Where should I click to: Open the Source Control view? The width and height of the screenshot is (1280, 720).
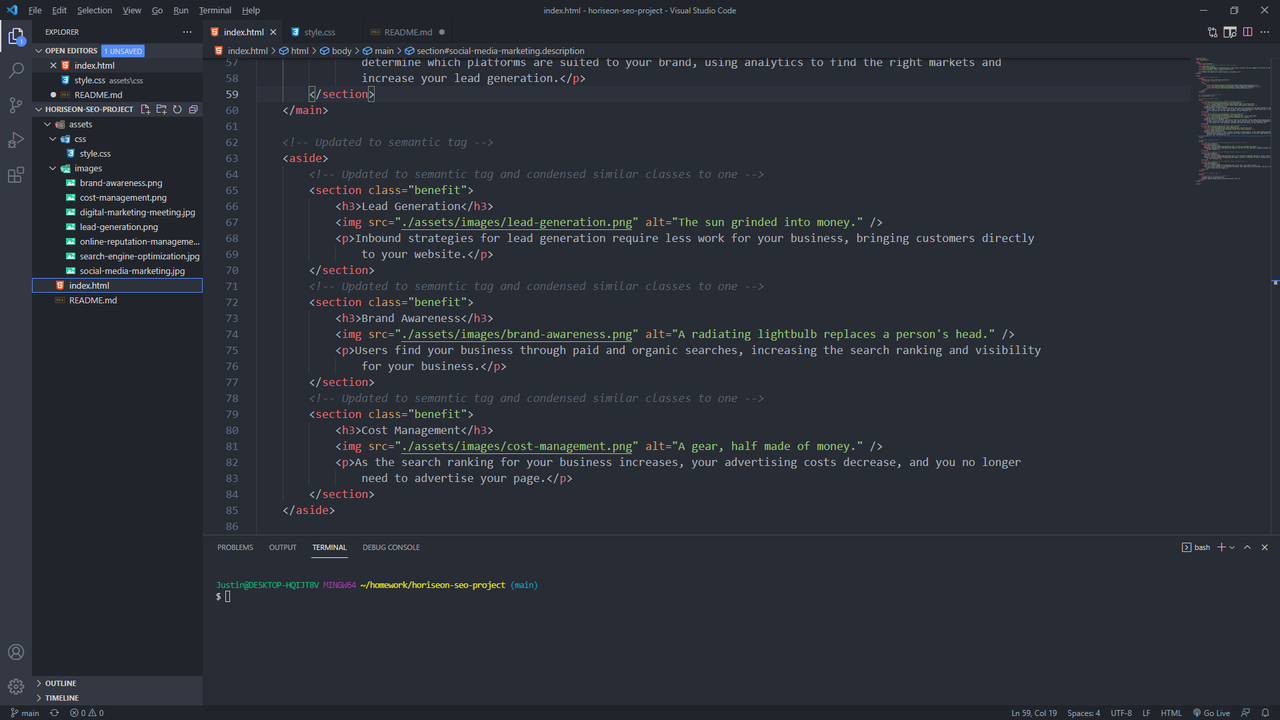(x=16, y=105)
